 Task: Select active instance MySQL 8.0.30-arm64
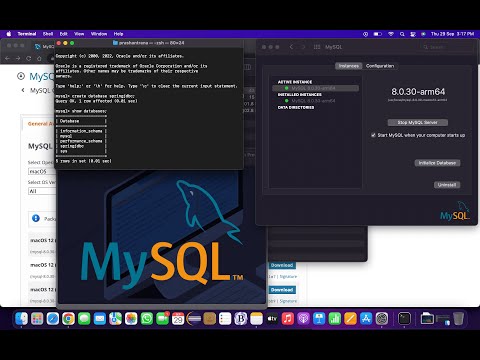pyautogui.click(x=315, y=88)
